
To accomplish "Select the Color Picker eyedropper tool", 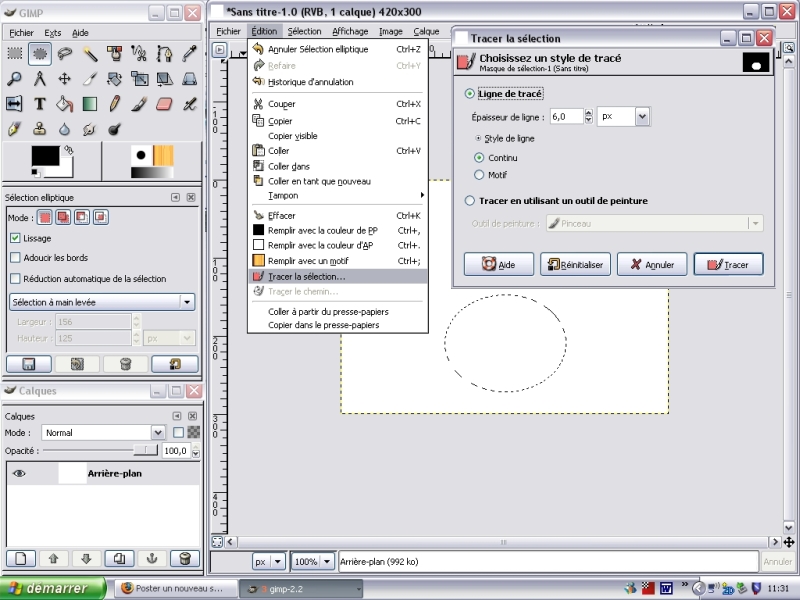I will pos(189,53).
